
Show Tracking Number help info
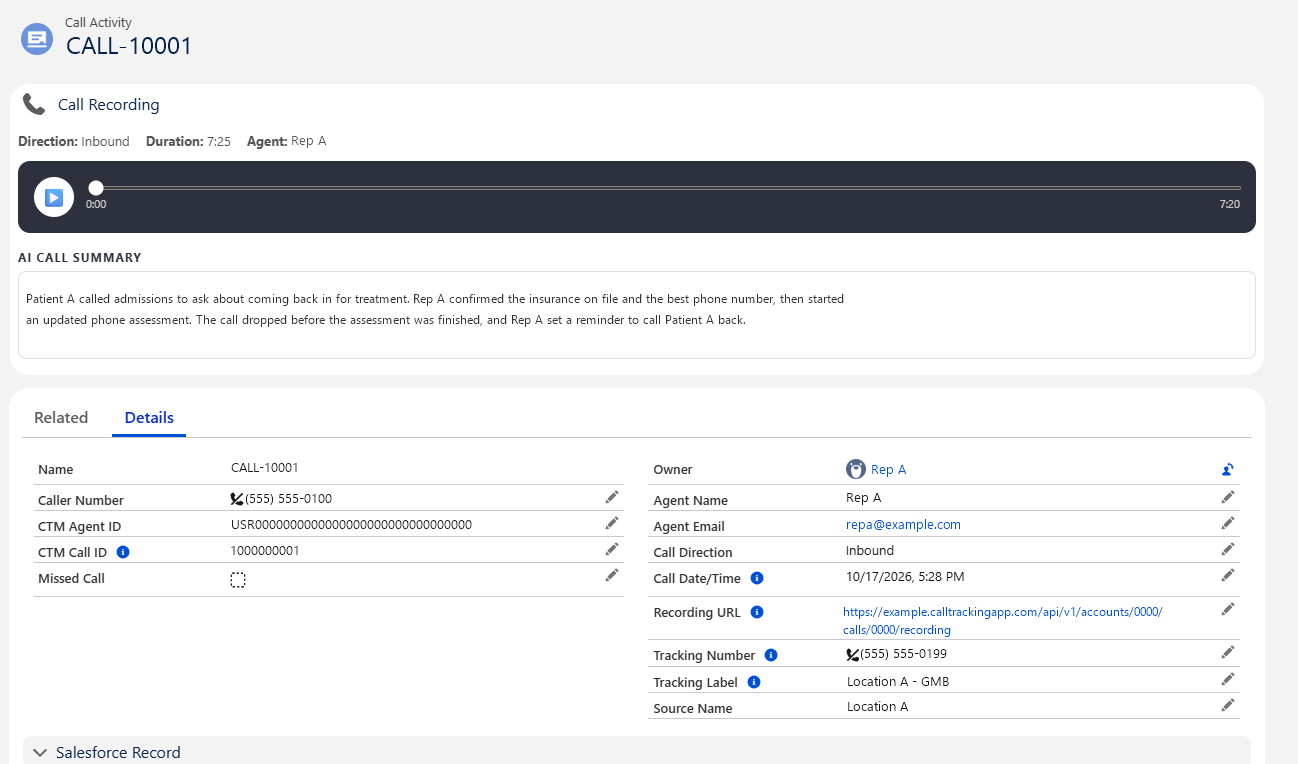pos(771,655)
